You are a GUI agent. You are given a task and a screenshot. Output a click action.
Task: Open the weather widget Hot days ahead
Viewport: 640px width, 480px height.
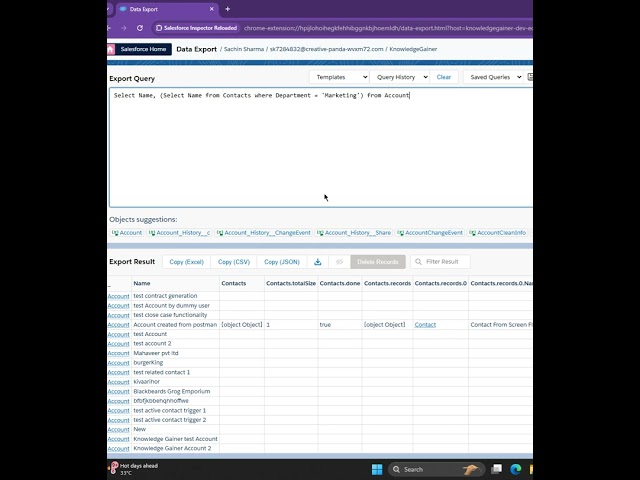tap(133, 469)
